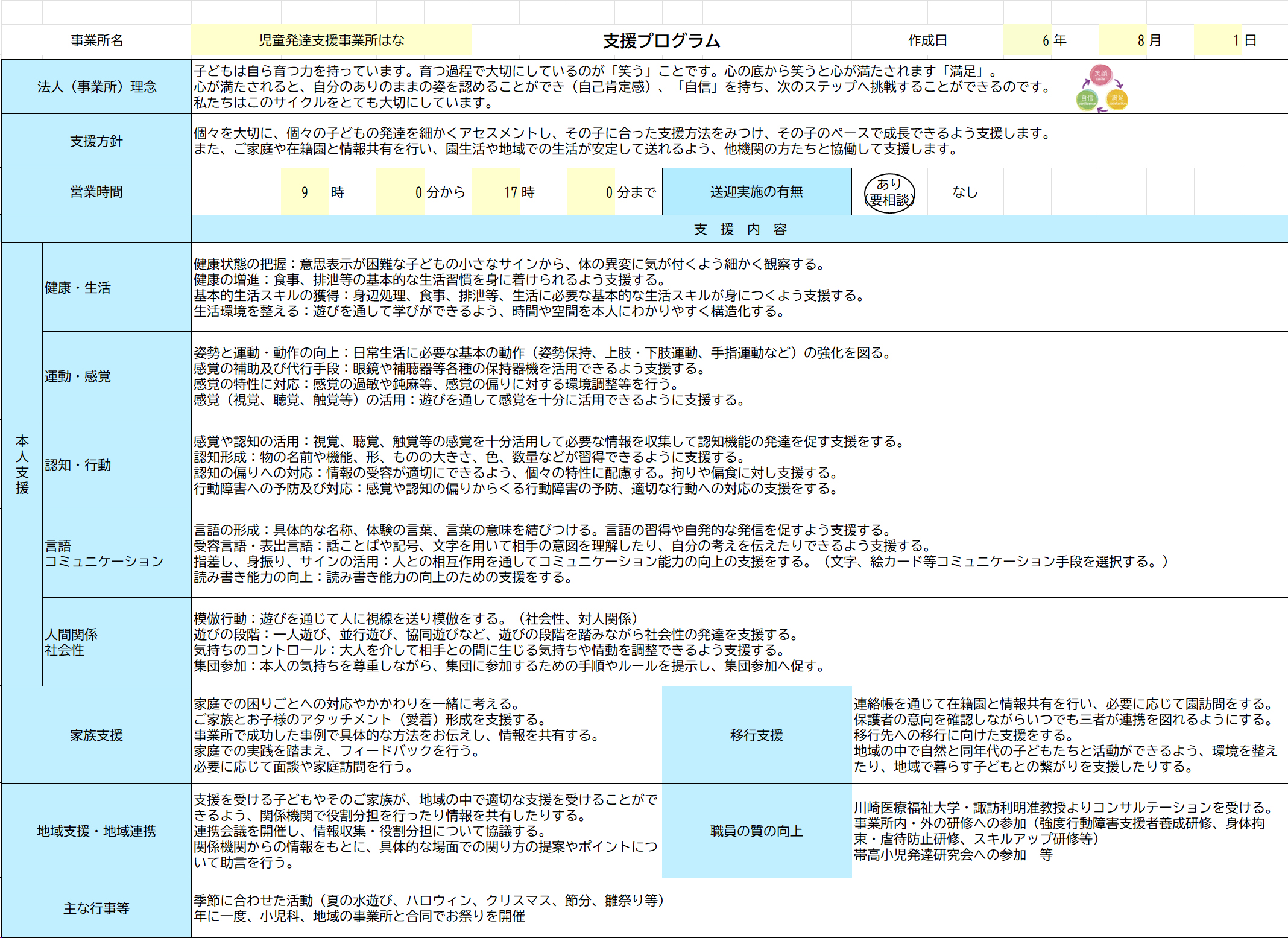
Task: Click the 支 援 内 容 section header
Action: (740, 229)
